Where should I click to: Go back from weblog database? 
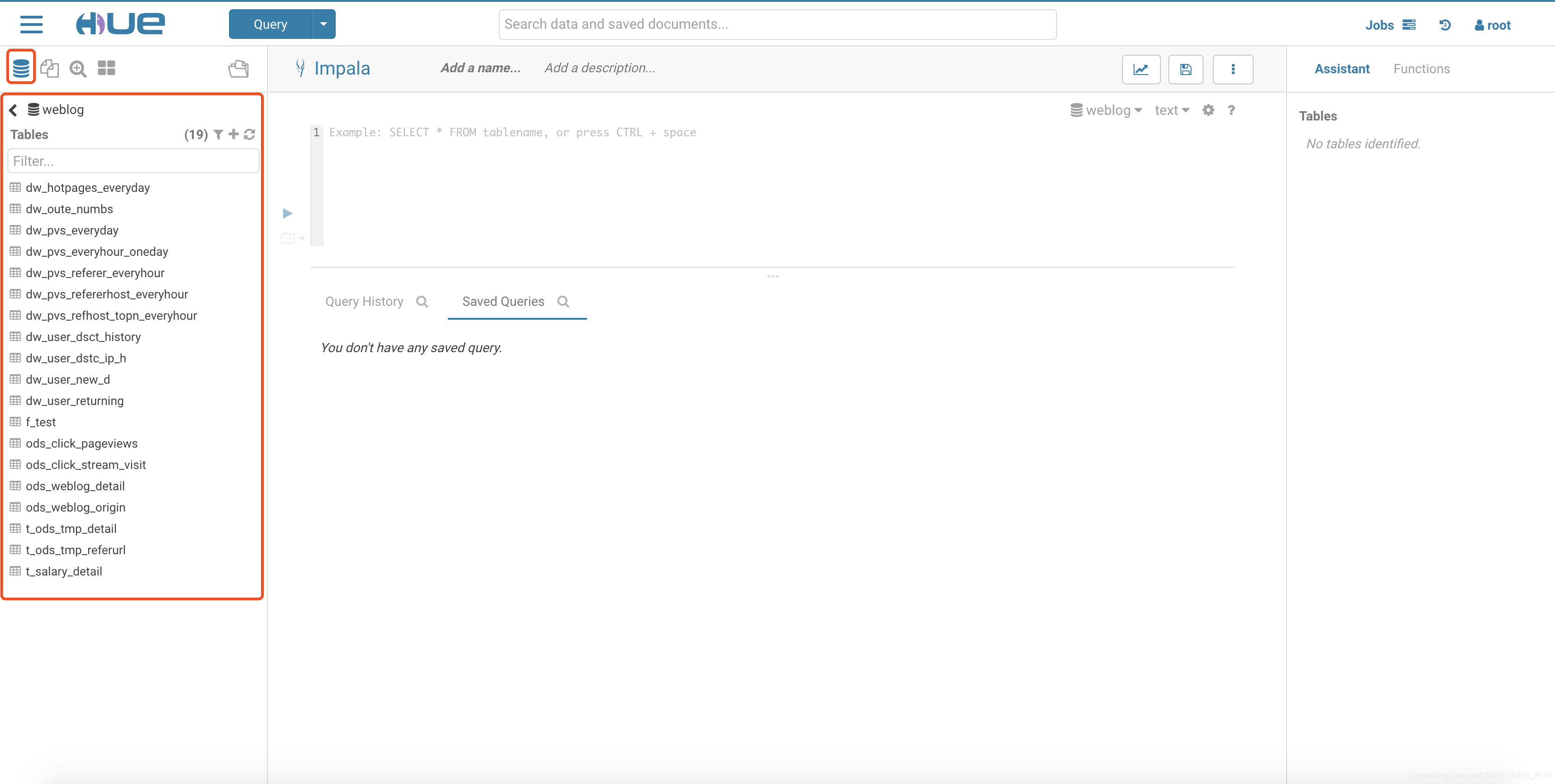[x=13, y=110]
